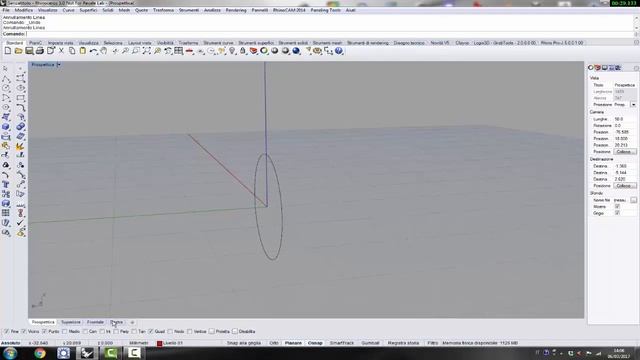The image size is (640, 360).
Task: Select the Circle tool in left toolbar
Action: (x=6, y=88)
